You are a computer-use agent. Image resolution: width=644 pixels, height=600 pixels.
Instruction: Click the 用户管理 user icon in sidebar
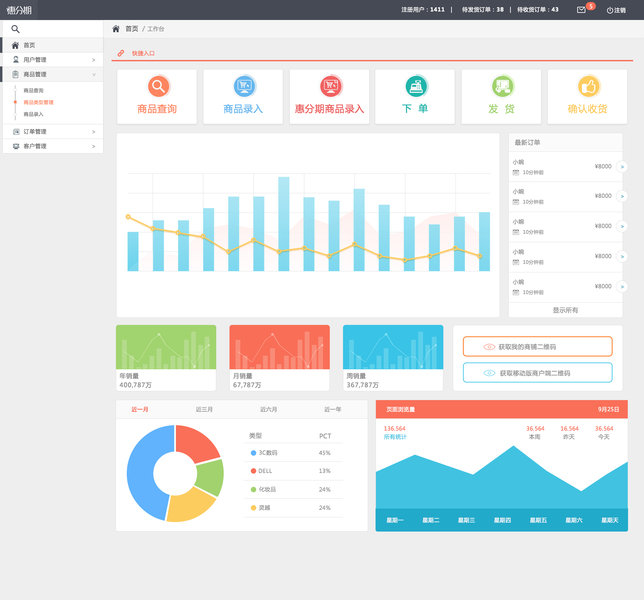(x=16, y=60)
